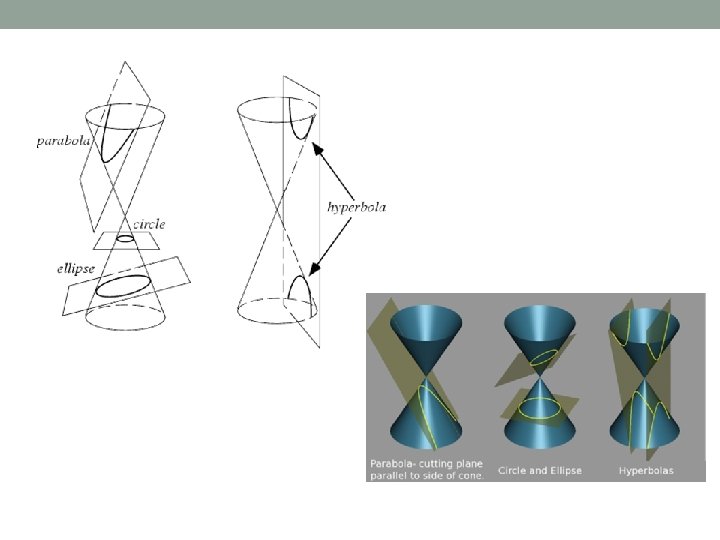Click the blue cone above the Parabola caption
Viewport: 720px width, 540px height.
(x=426, y=377)
